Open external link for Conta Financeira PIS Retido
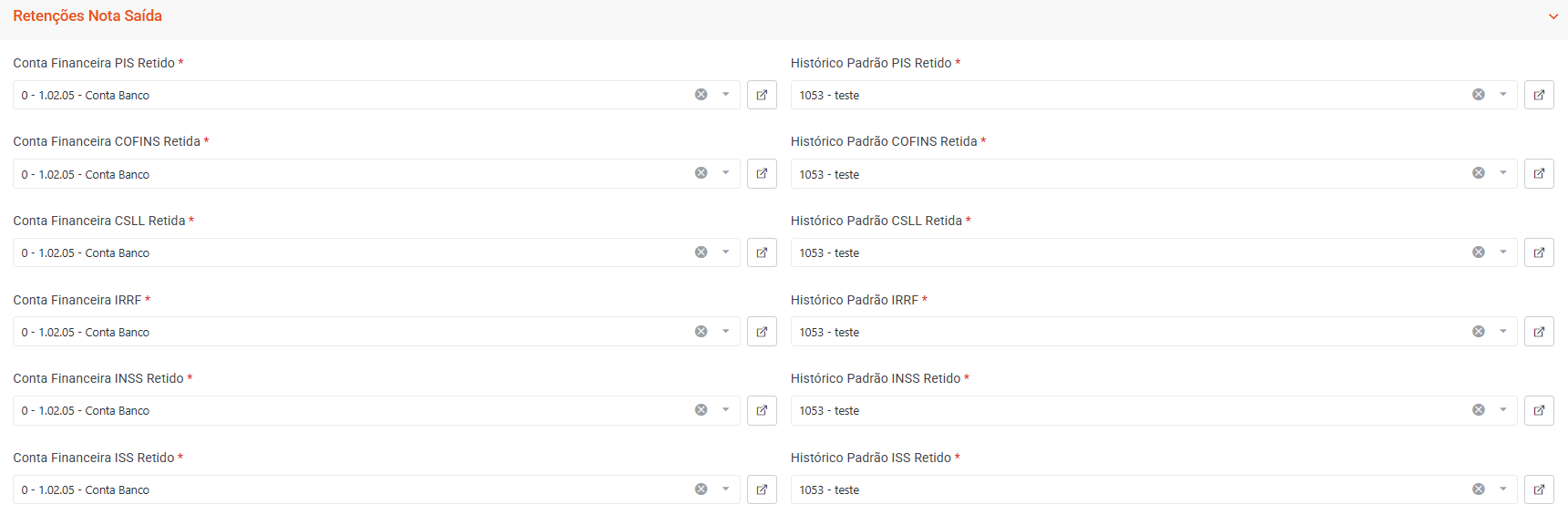 tap(762, 95)
